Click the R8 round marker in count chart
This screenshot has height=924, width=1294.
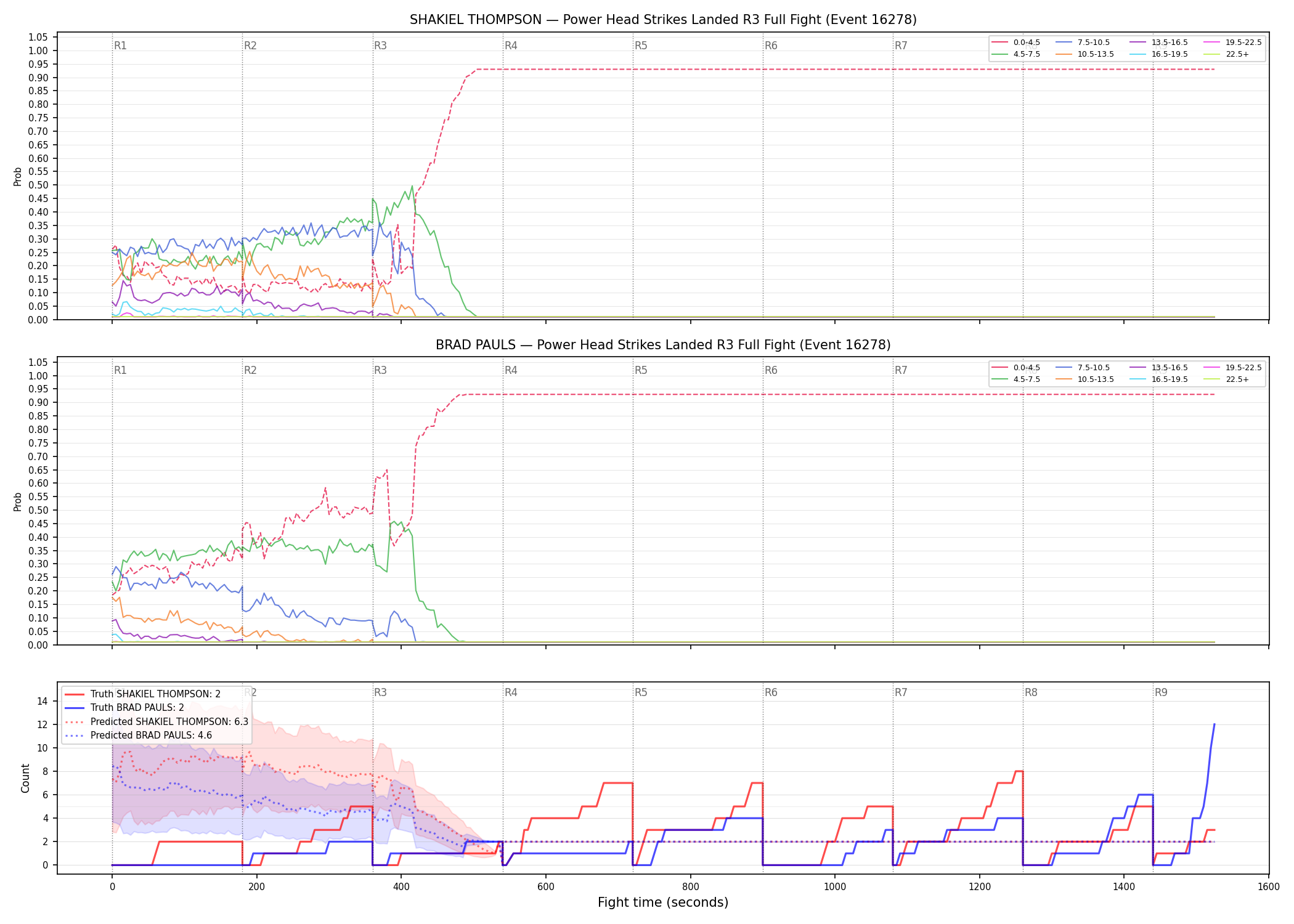(x=1031, y=692)
